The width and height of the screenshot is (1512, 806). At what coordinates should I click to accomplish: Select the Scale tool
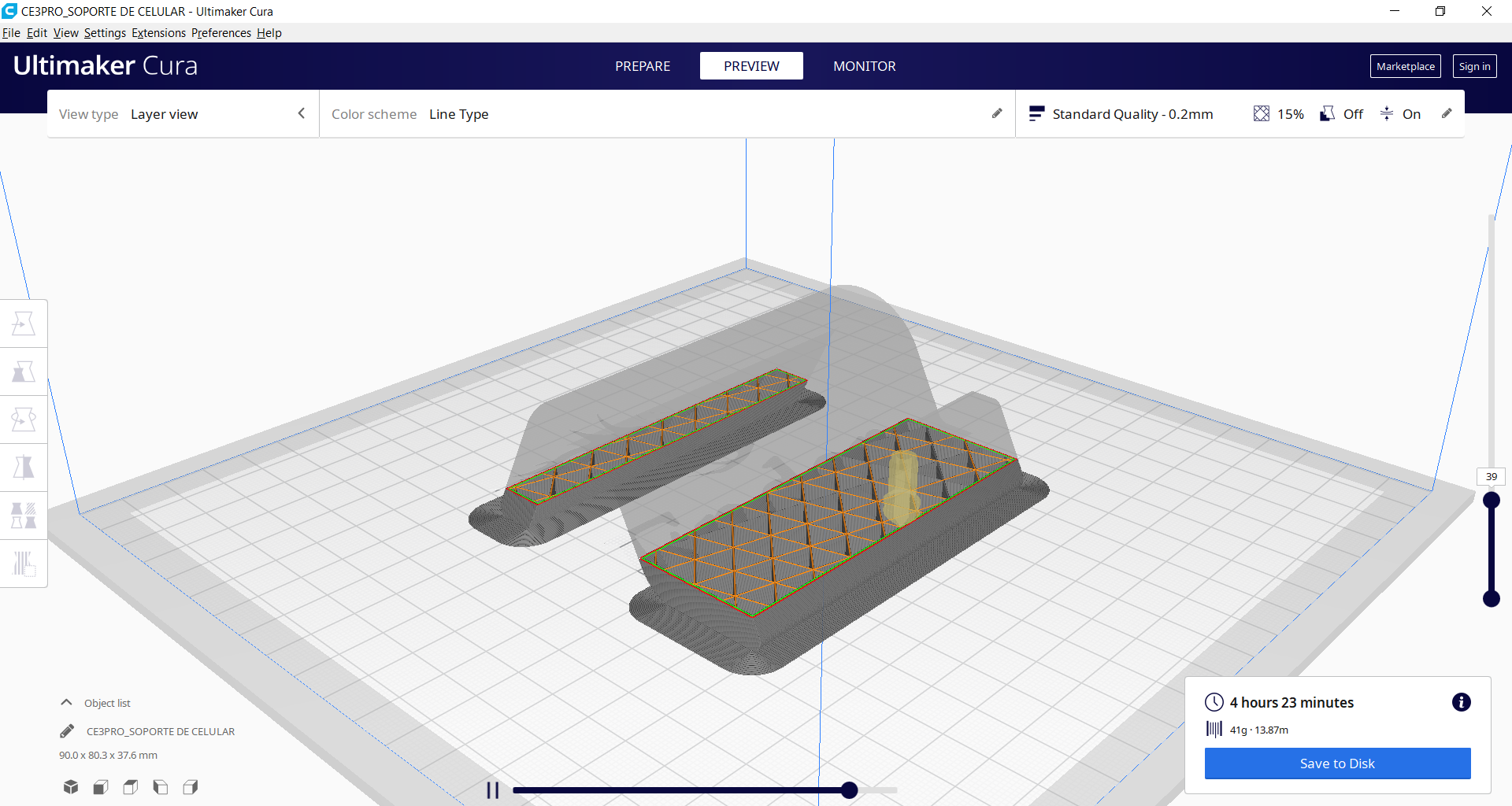[x=23, y=371]
